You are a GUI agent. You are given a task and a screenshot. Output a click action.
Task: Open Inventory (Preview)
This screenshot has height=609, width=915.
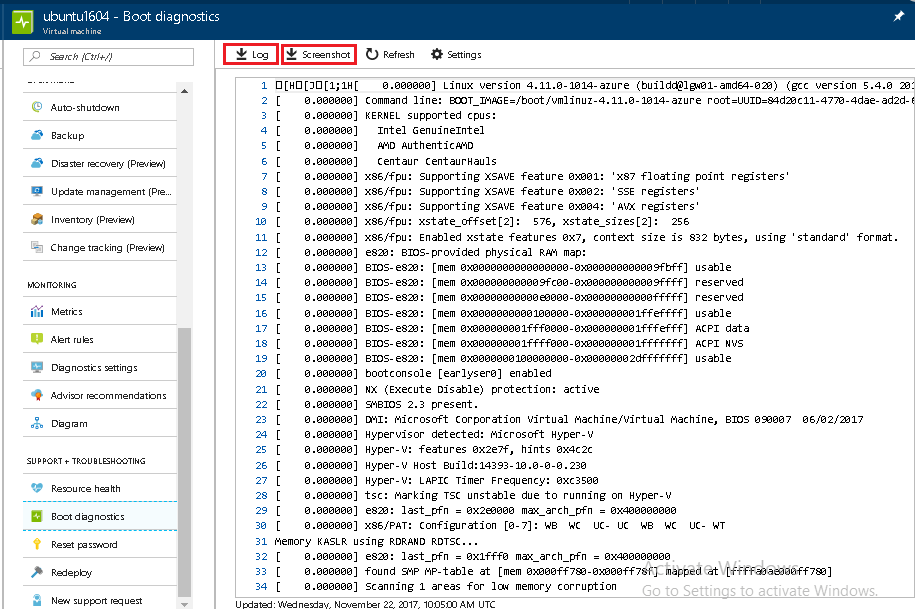(x=100, y=219)
